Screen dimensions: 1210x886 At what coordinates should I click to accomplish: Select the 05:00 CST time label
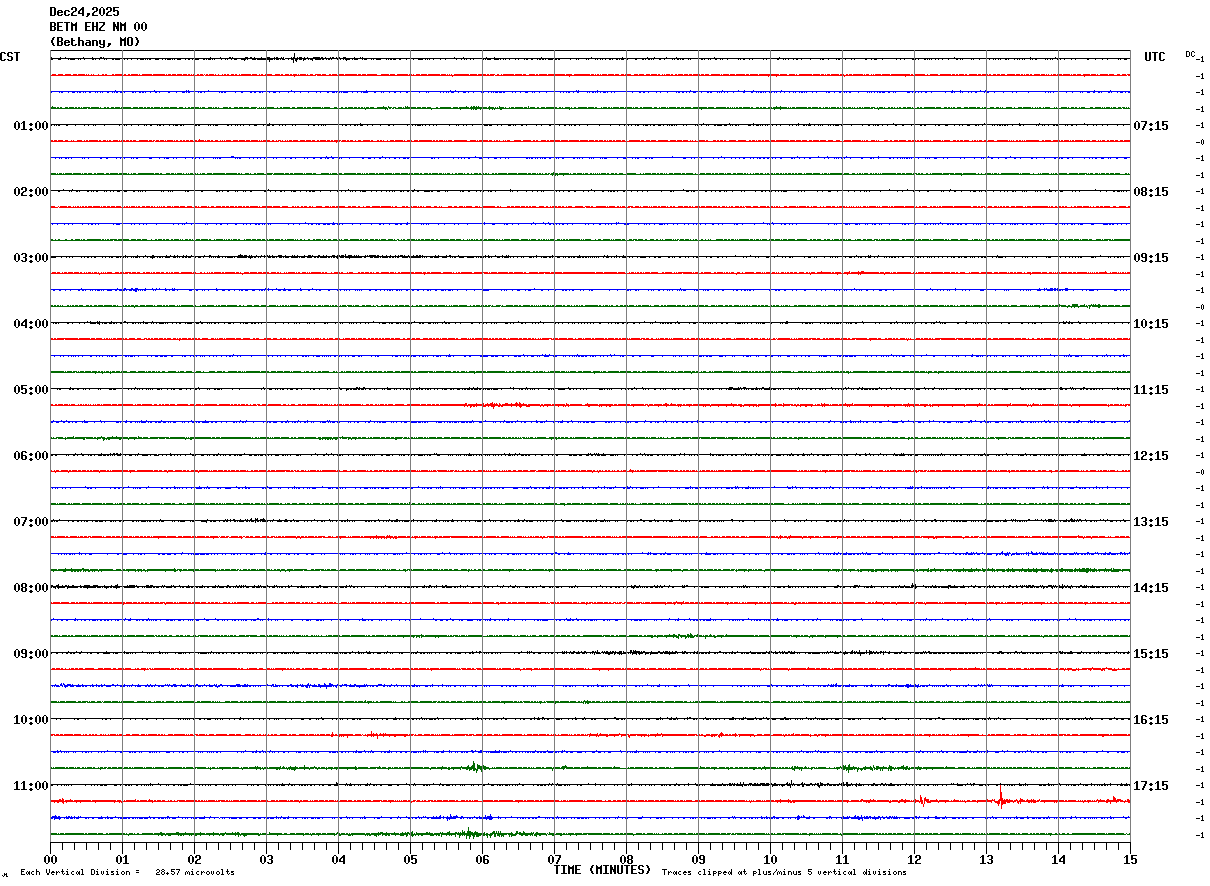[30, 389]
